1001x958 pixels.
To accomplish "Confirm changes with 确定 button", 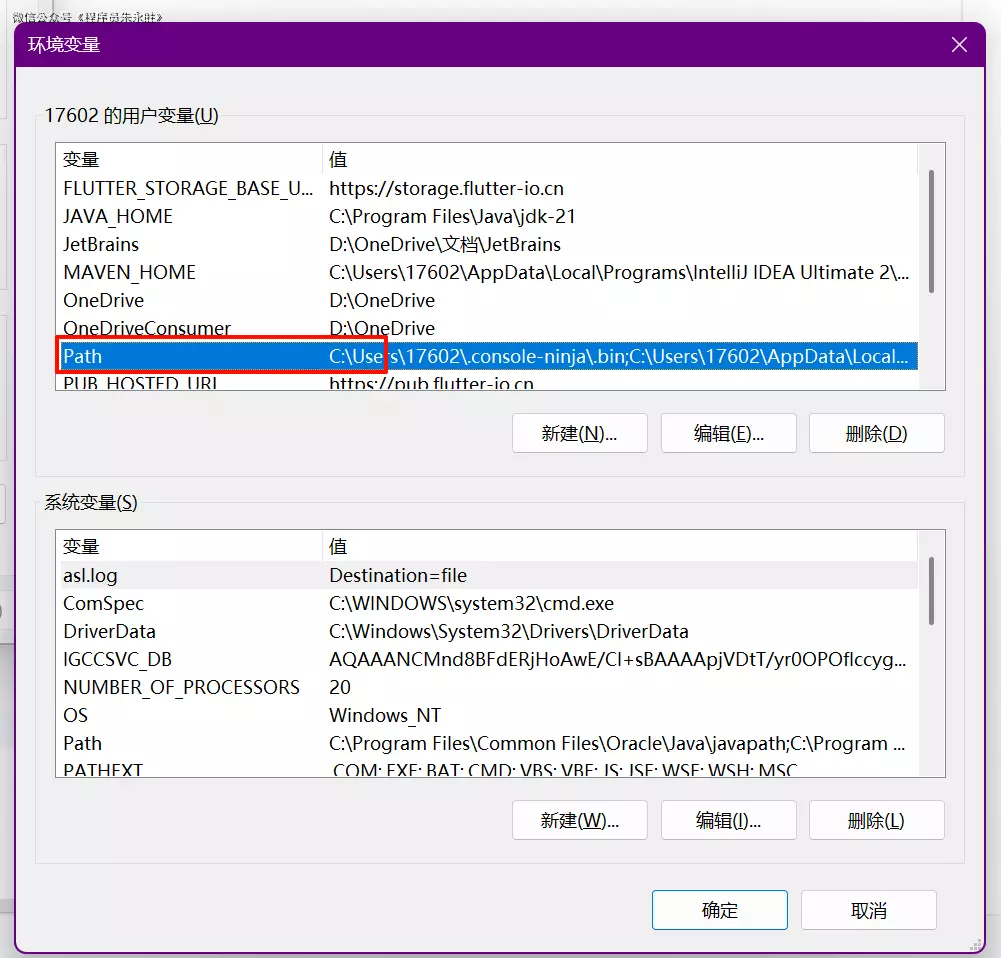I will pyautogui.click(x=719, y=910).
